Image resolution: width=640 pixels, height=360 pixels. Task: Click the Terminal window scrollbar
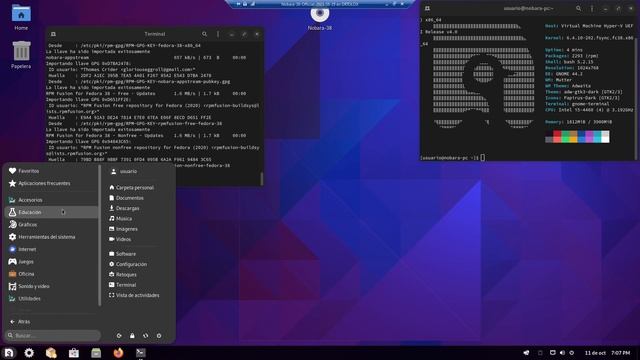[x=262, y=178]
